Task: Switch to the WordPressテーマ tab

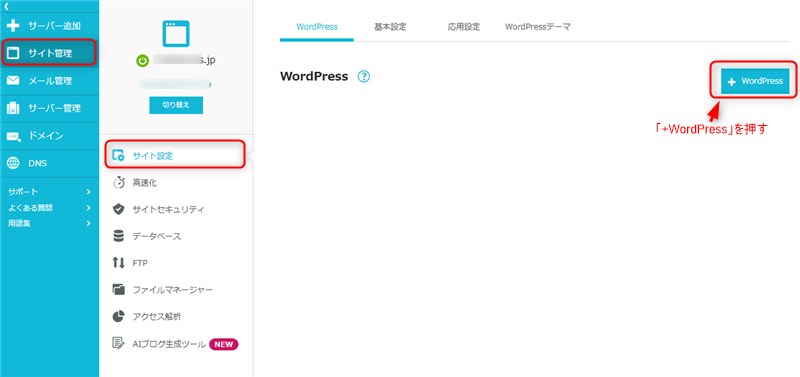Action: click(537, 27)
